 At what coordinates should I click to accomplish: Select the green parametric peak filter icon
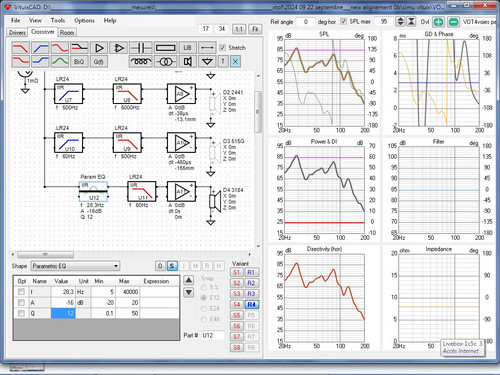coord(60,61)
